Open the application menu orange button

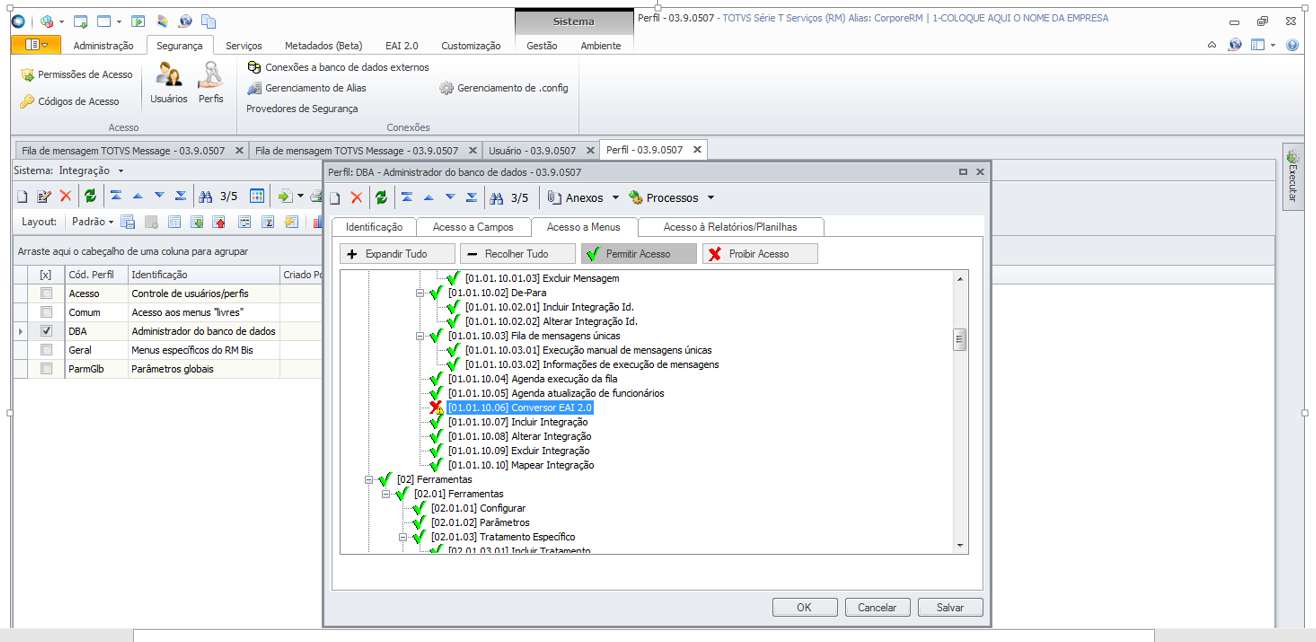[36, 45]
